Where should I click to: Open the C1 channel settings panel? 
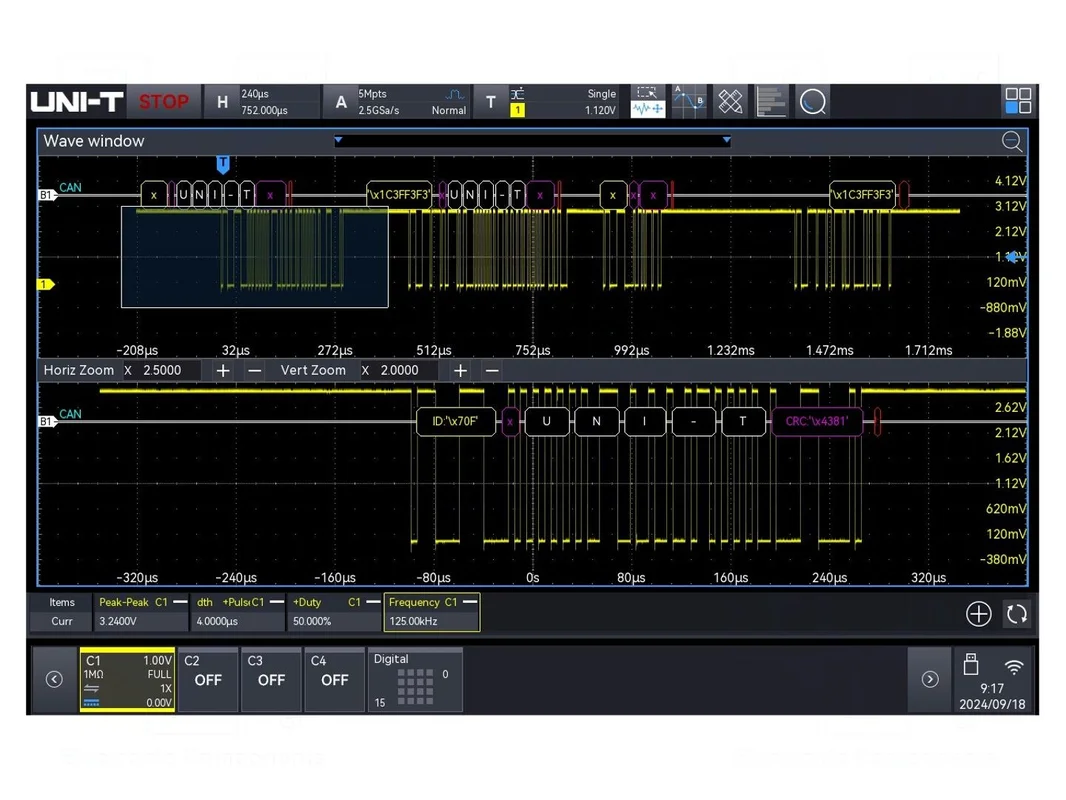(x=127, y=680)
